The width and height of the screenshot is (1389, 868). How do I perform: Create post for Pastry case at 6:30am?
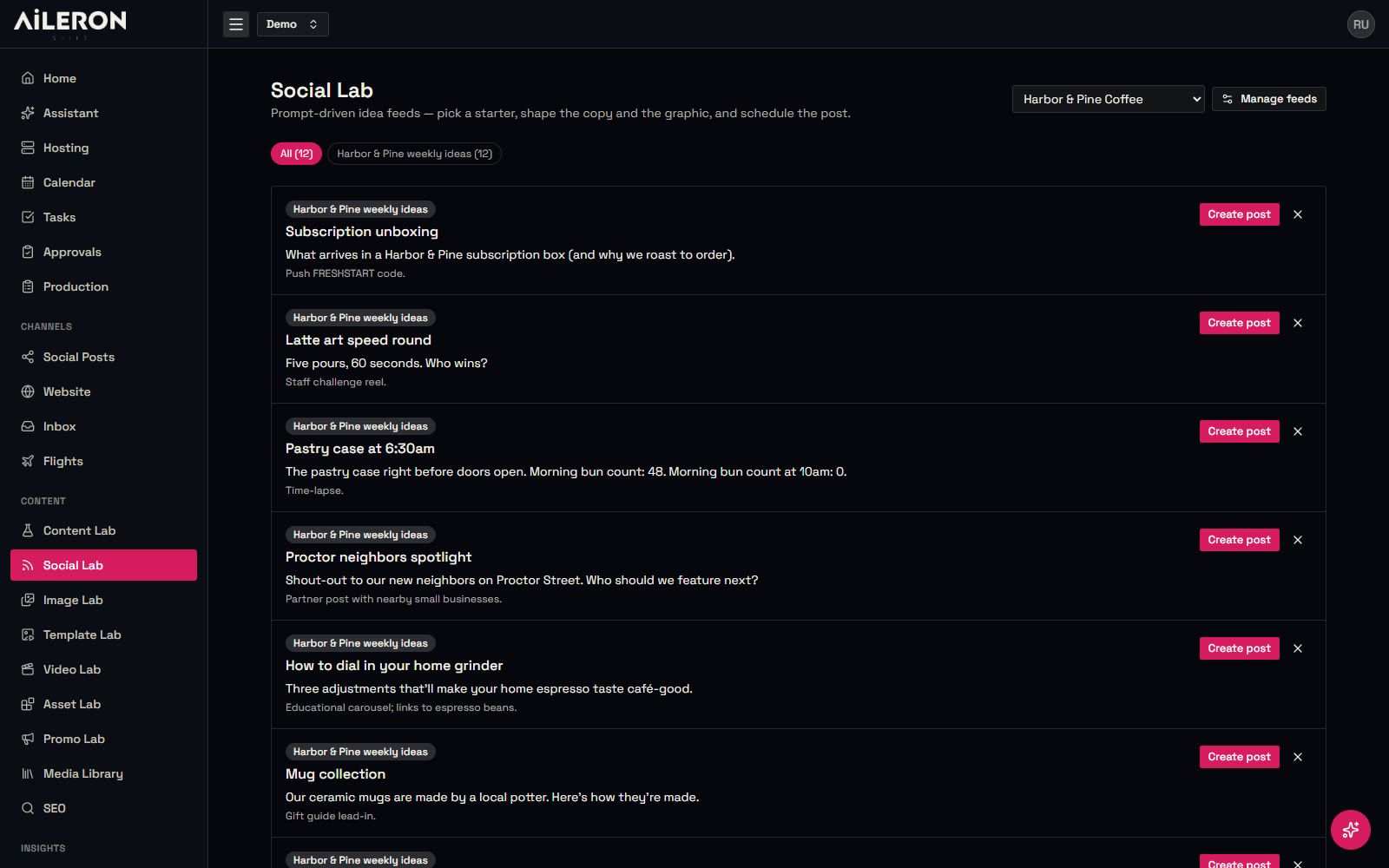point(1239,431)
